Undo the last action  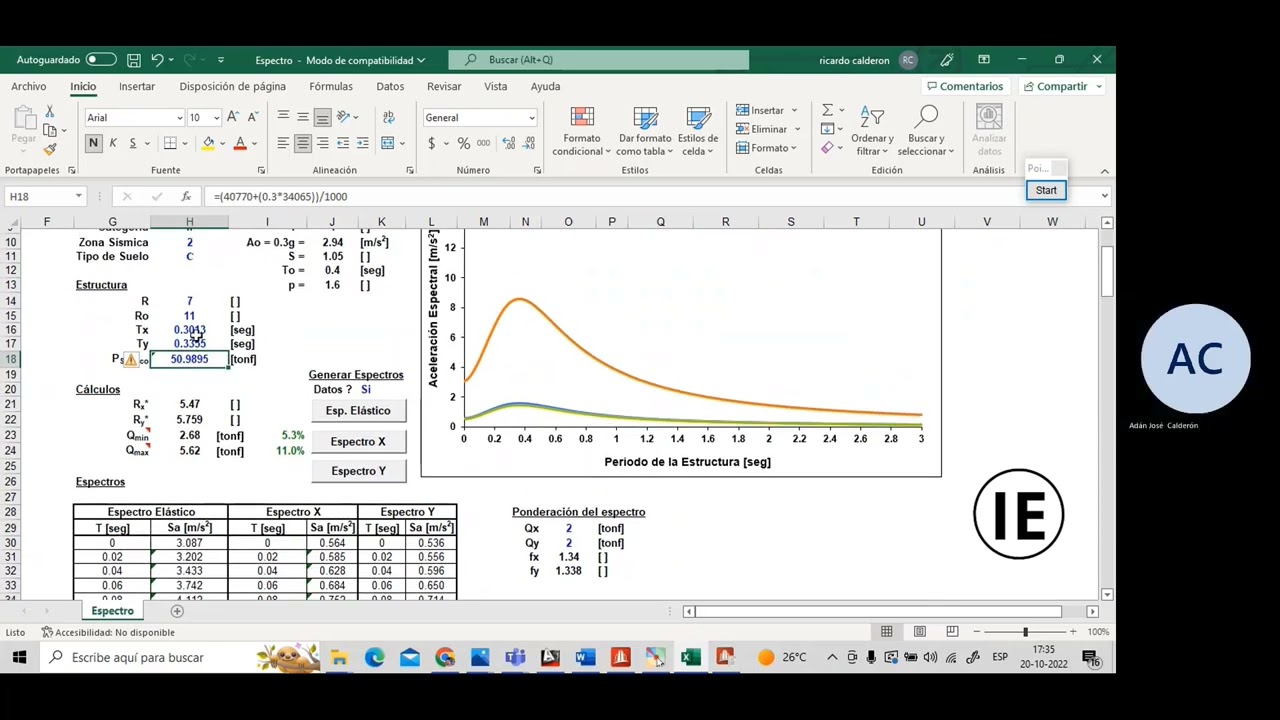click(157, 60)
